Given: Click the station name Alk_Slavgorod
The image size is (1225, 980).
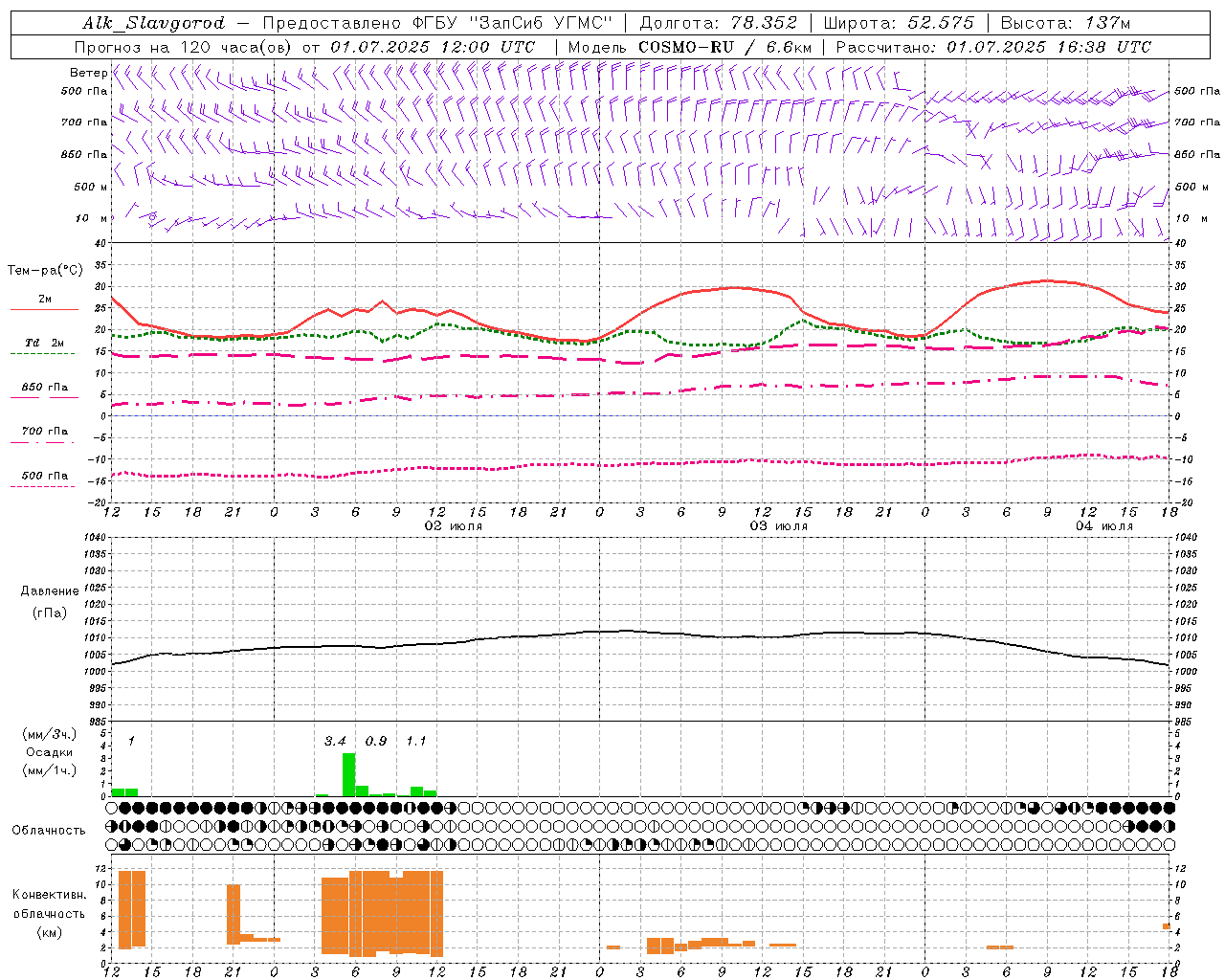Looking at the screenshot, I should coord(153,23).
